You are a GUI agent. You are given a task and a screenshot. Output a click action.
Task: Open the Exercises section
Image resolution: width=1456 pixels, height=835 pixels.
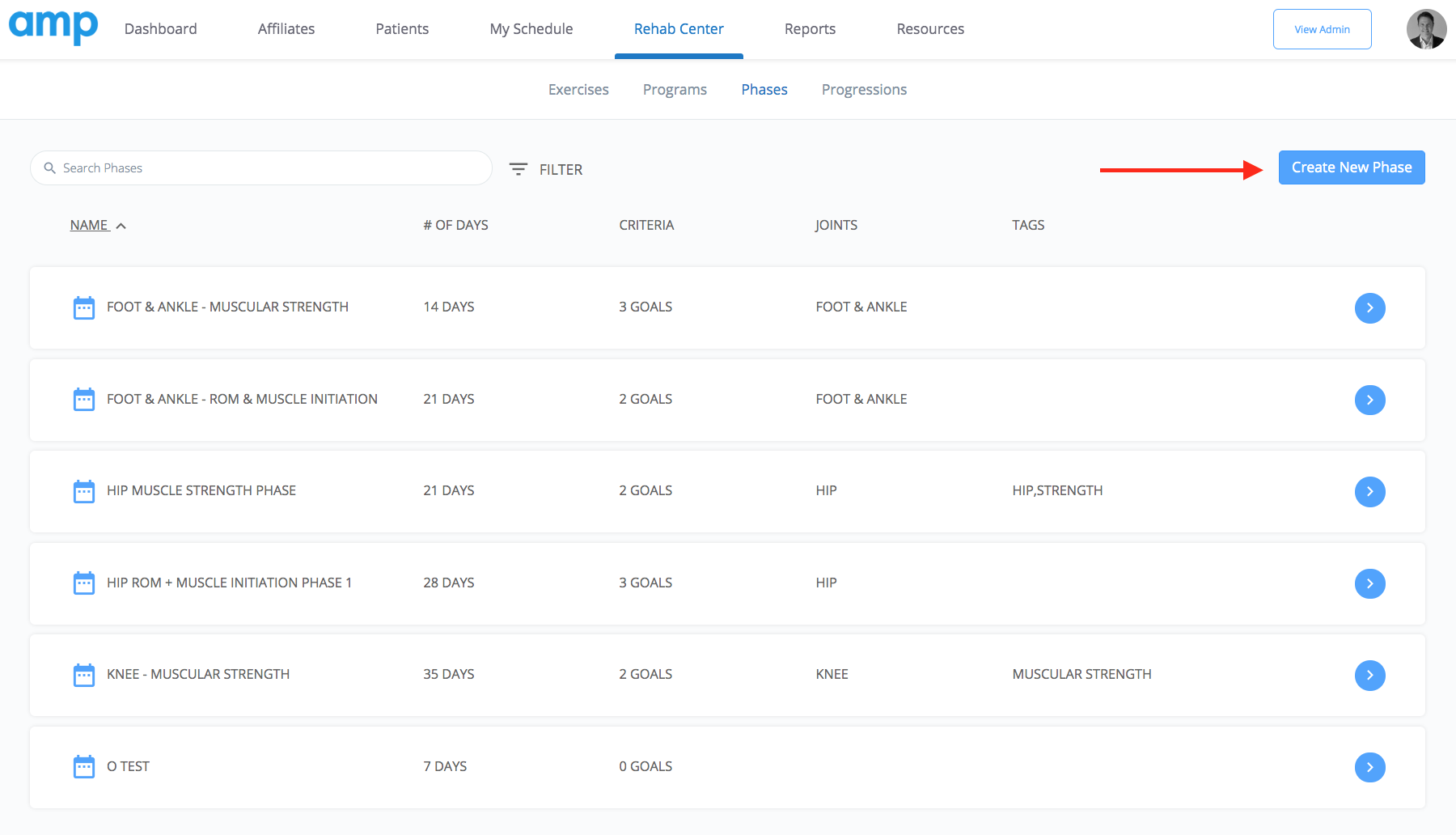click(578, 89)
